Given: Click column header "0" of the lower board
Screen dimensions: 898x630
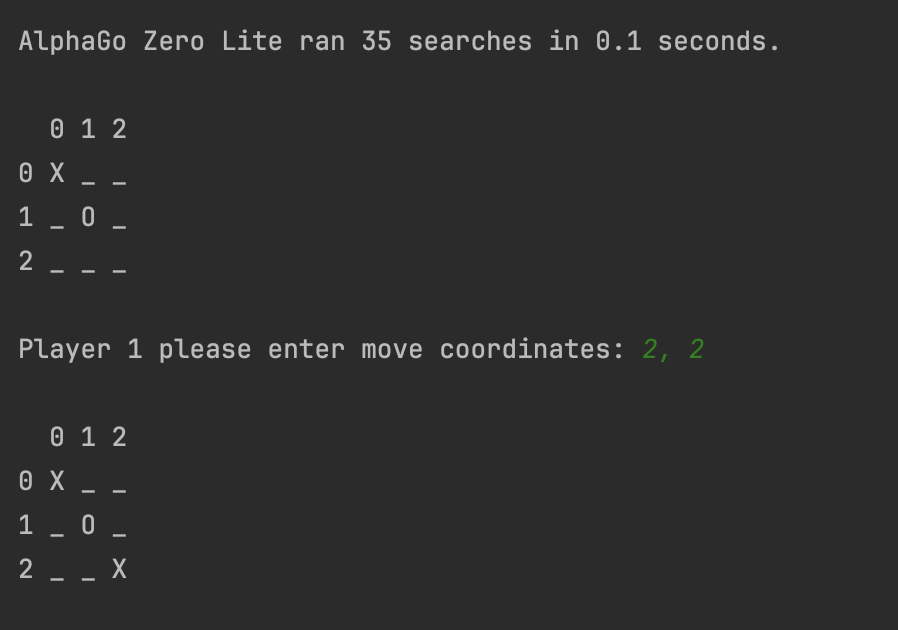Looking at the screenshot, I should (x=57, y=437).
